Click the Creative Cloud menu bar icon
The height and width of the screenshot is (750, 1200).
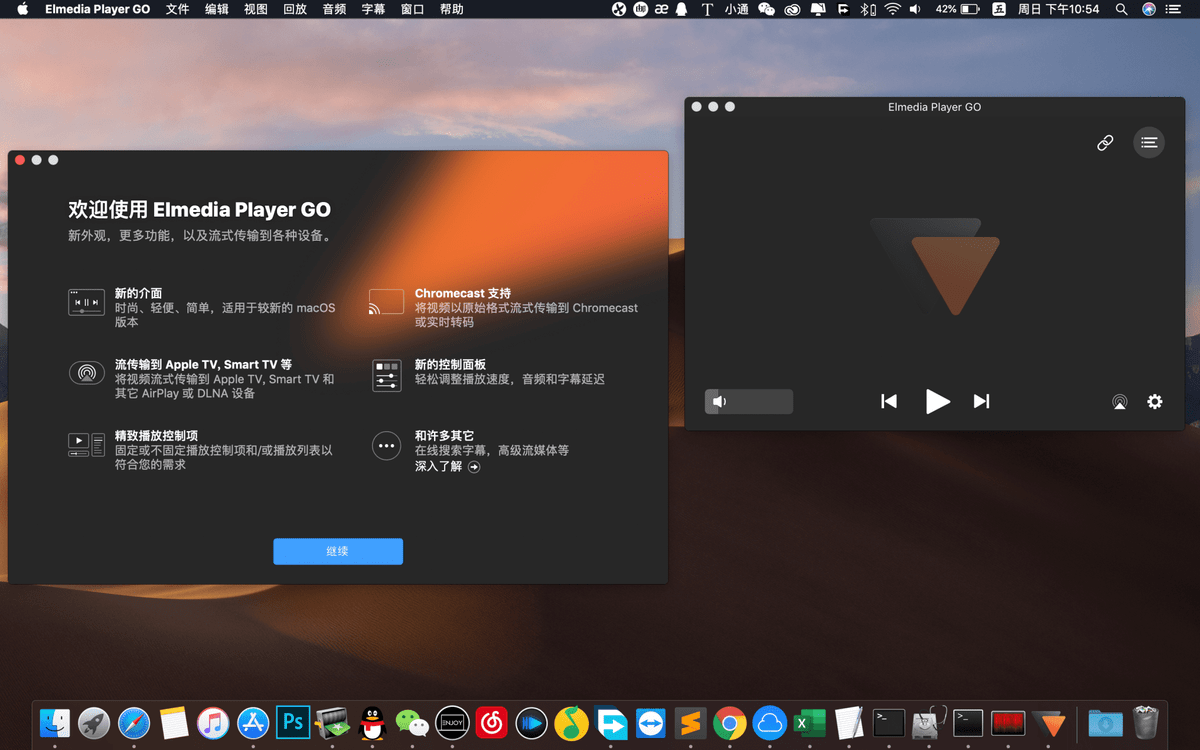click(793, 9)
